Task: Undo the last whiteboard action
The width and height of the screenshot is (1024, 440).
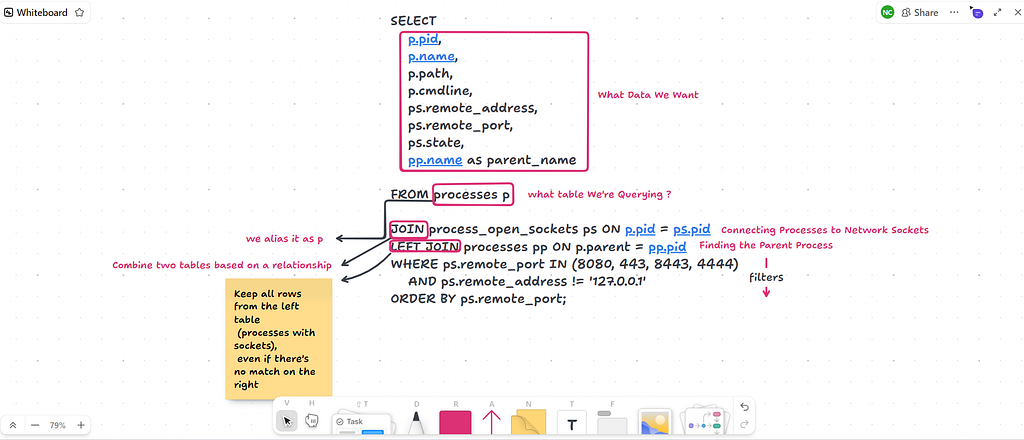Action: click(744, 407)
